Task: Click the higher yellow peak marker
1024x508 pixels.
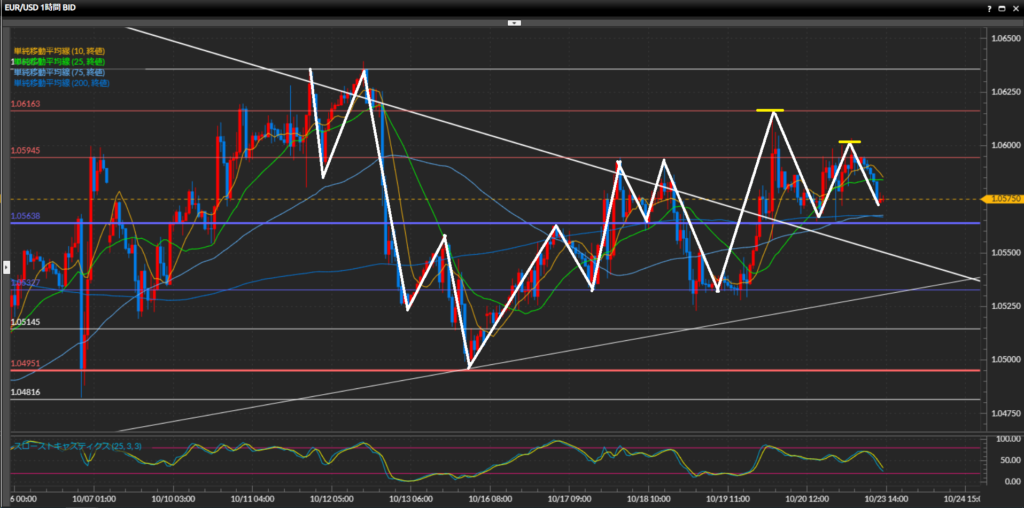Action: [769, 110]
